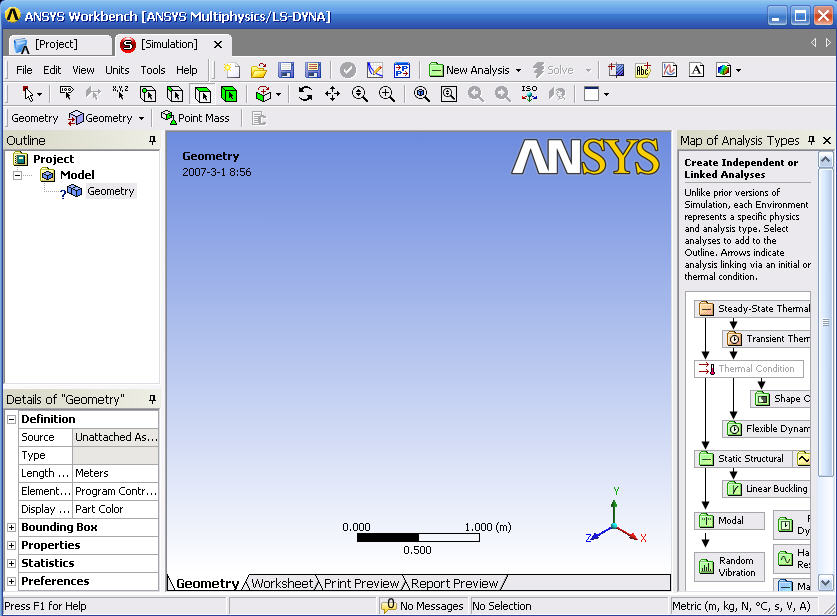
Task: Click the New file icon
Action: pos(231,70)
